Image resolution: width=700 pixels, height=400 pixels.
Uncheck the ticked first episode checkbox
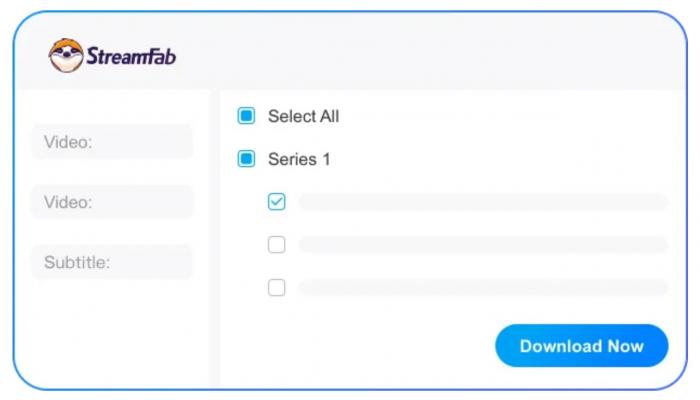[276, 201]
